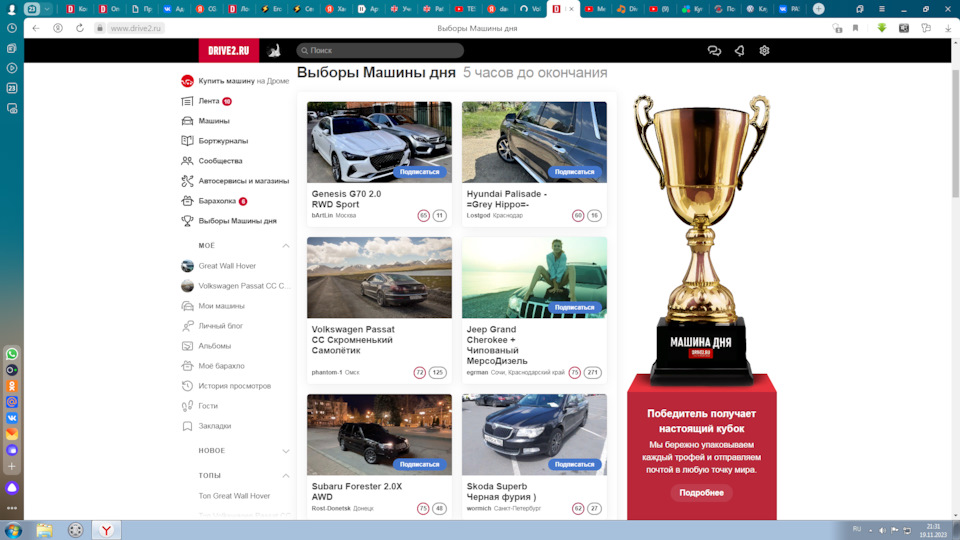Screen dimensions: 960x540
Task: Click the bookmark page icon in address bar
Action: [855, 28]
